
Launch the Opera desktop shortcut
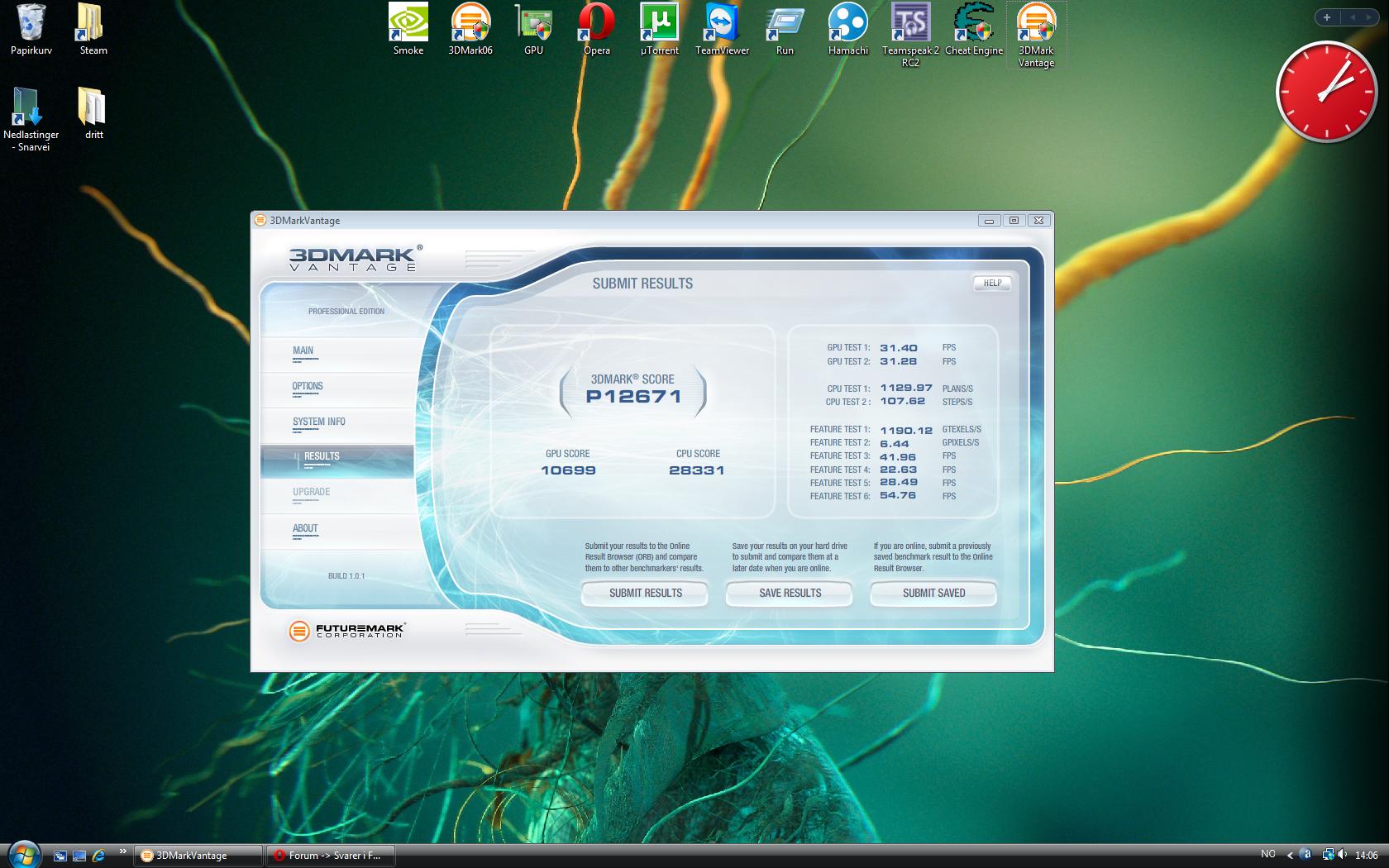[x=597, y=30]
